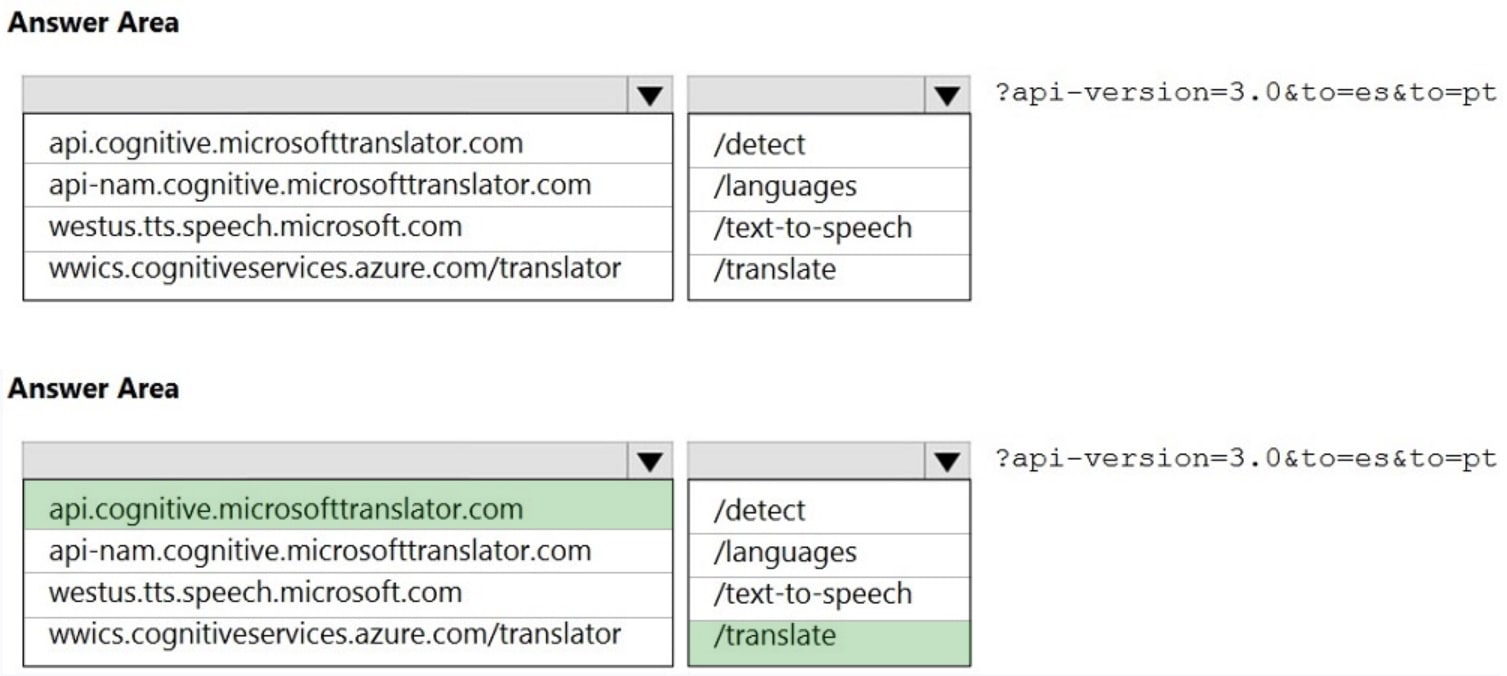Open the first endpoint dropdown arrow
This screenshot has width=1507, height=676.
tap(651, 95)
